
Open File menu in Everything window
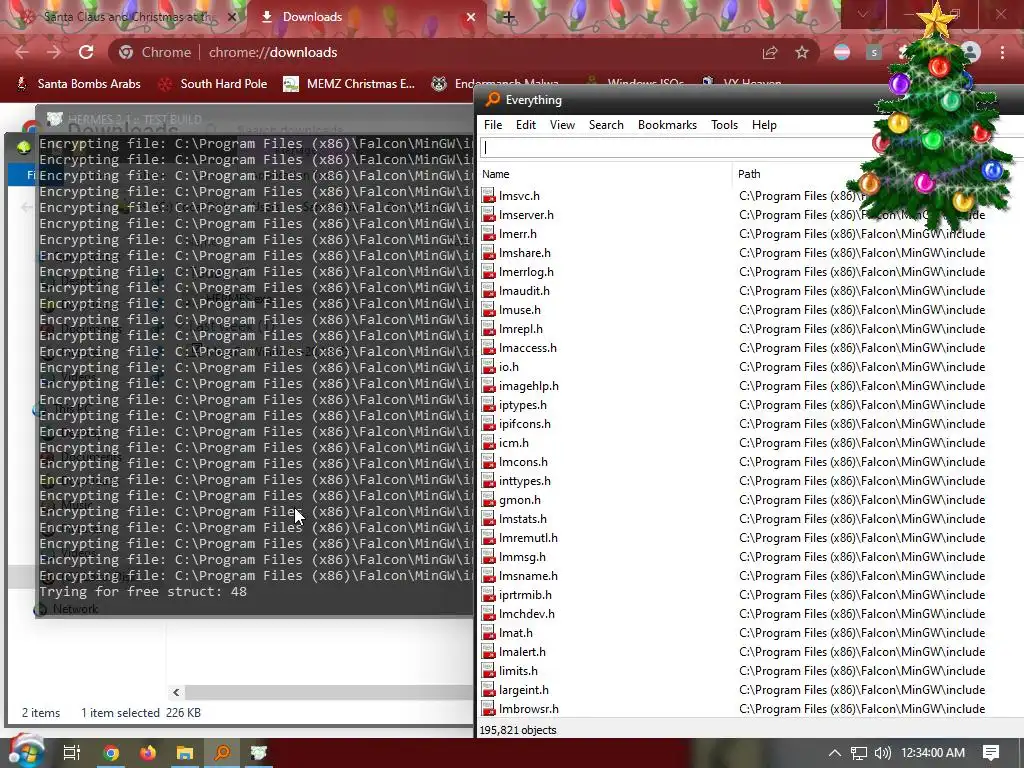pos(492,125)
